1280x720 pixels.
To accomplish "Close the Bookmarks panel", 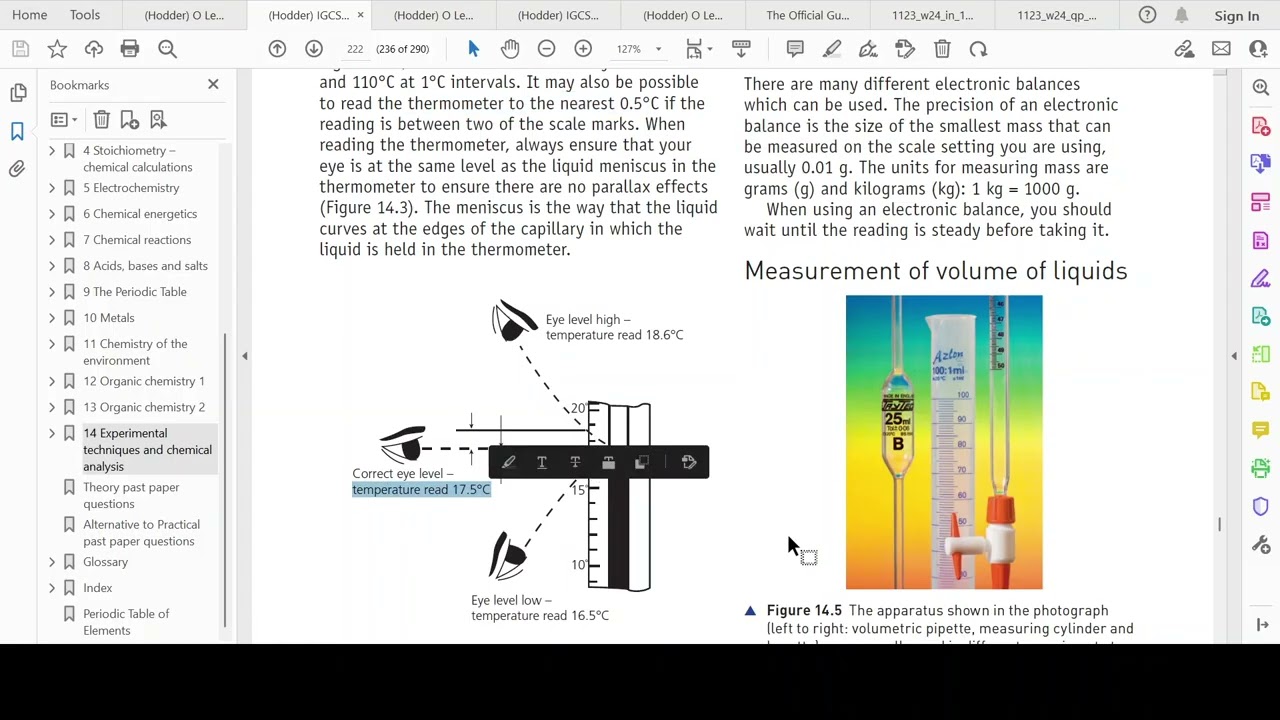I will (213, 85).
